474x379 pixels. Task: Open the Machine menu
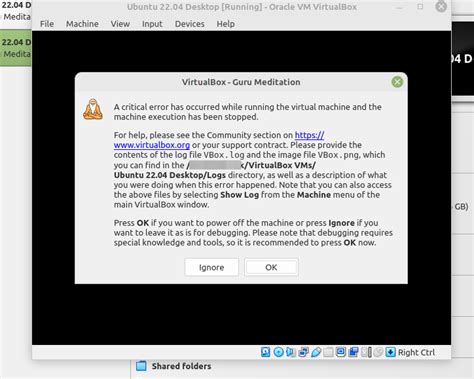tap(82, 24)
